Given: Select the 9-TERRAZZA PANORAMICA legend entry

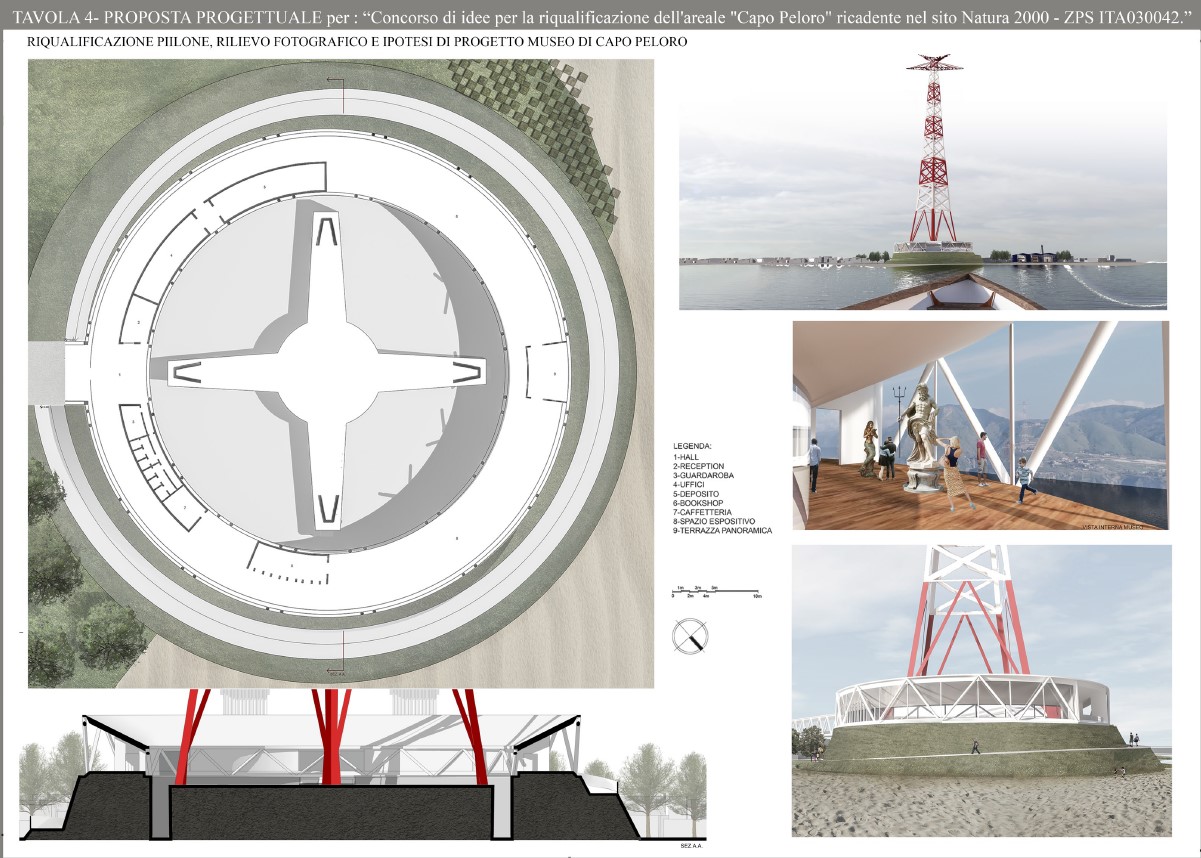Looking at the screenshot, I should tap(722, 531).
